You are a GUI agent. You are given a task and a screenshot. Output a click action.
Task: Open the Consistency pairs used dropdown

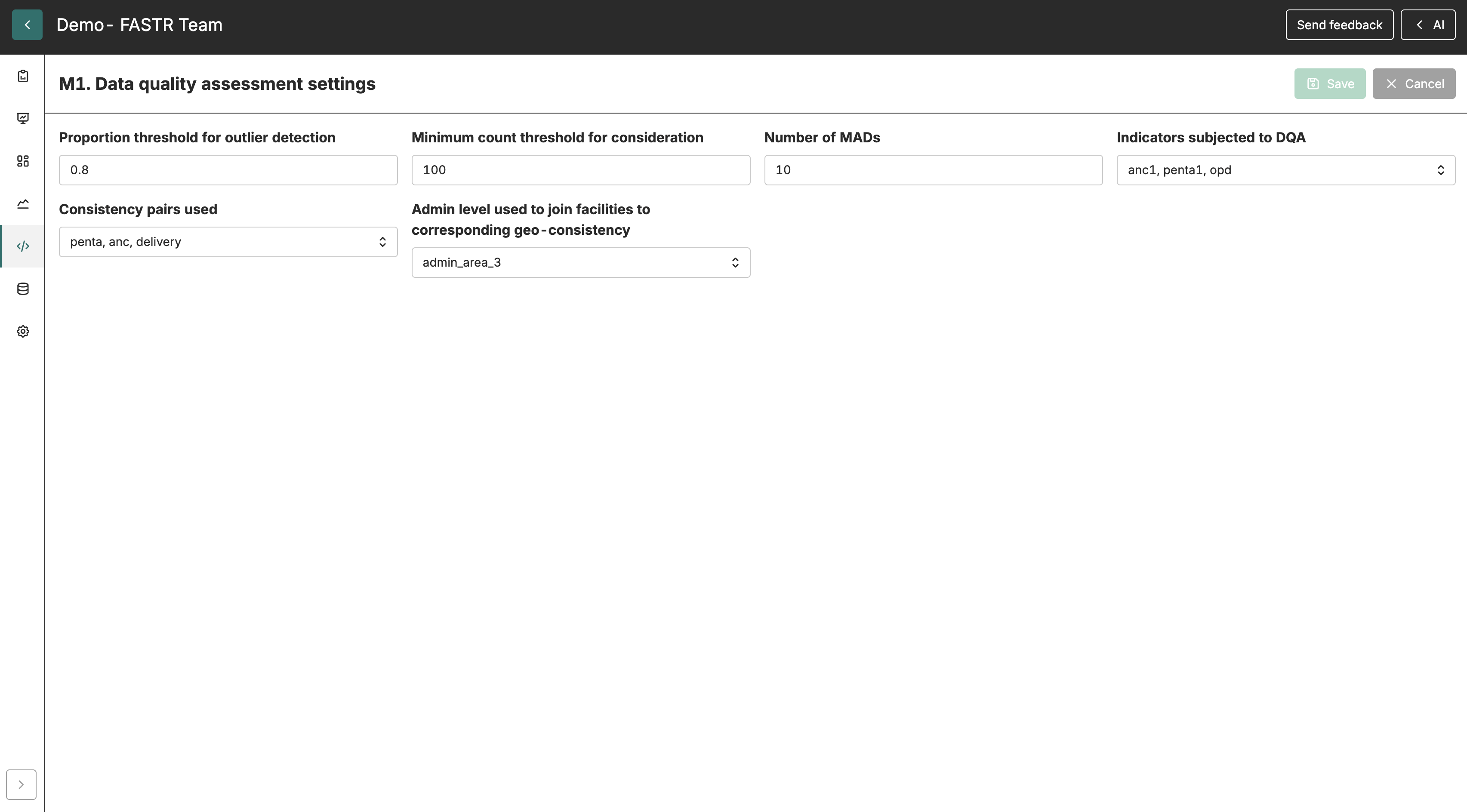(228, 241)
